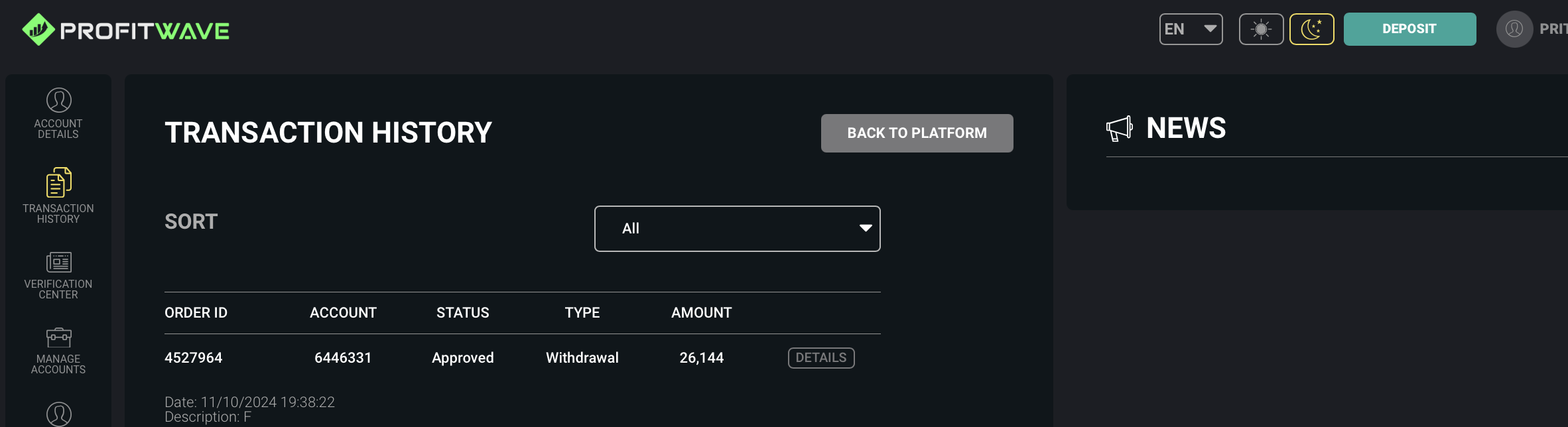Click the ProfitWave logo
The width and height of the screenshot is (1568, 427).
(125, 30)
